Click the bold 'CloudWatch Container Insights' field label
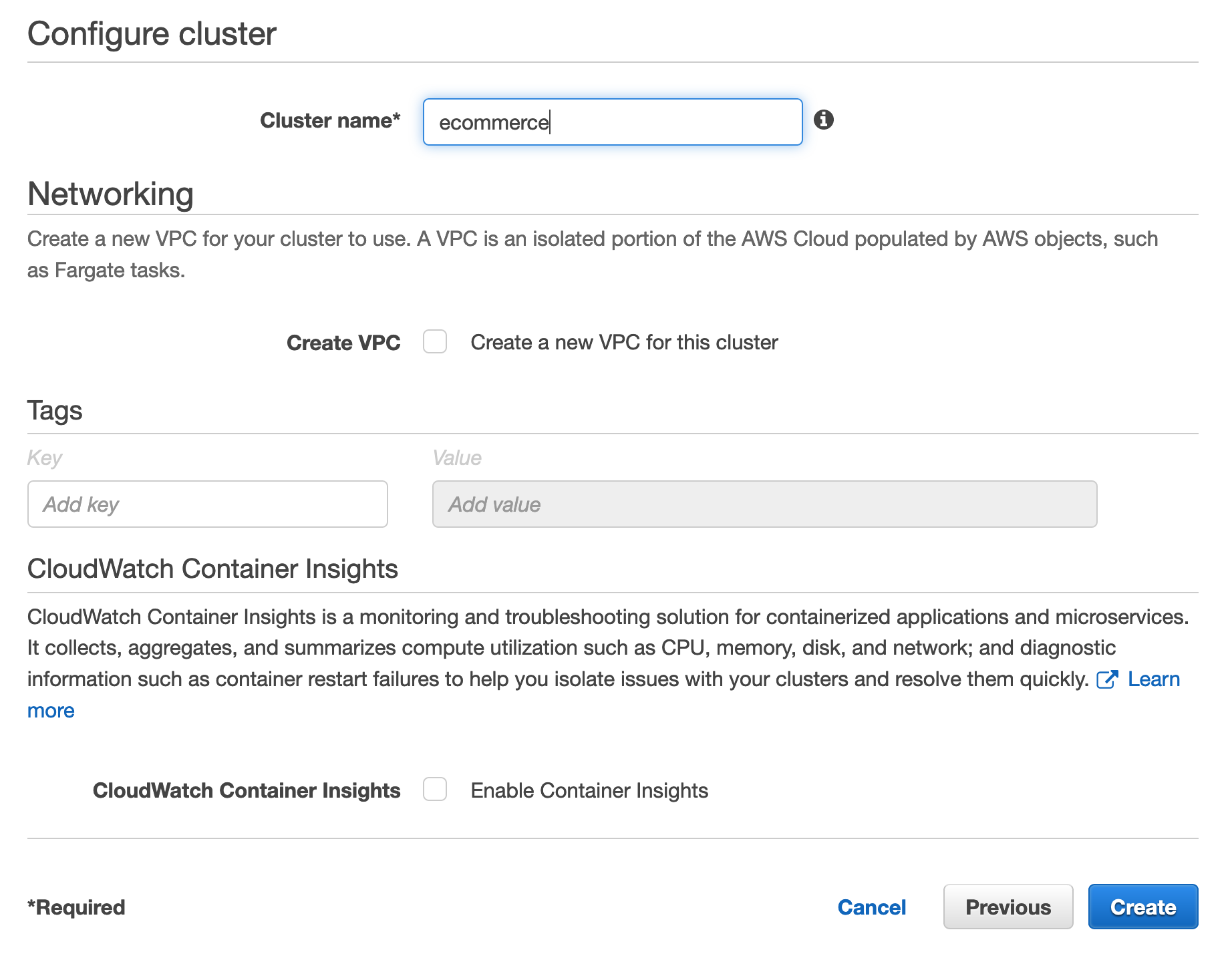Viewport: 1232px width, 960px height. coord(247,790)
